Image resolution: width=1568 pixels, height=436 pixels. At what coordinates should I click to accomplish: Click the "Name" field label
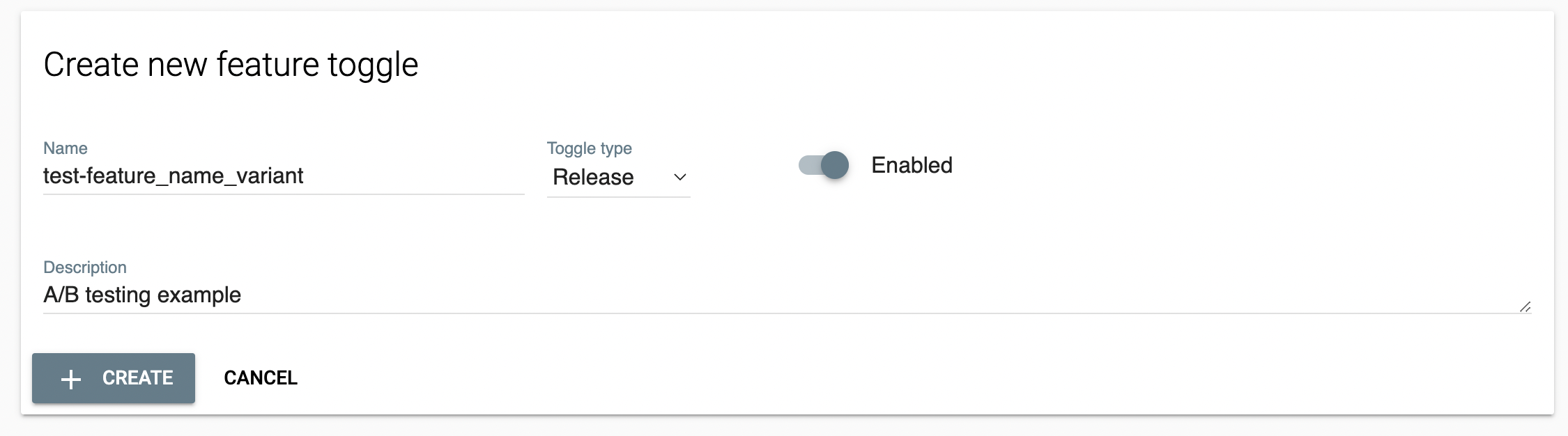pos(66,148)
